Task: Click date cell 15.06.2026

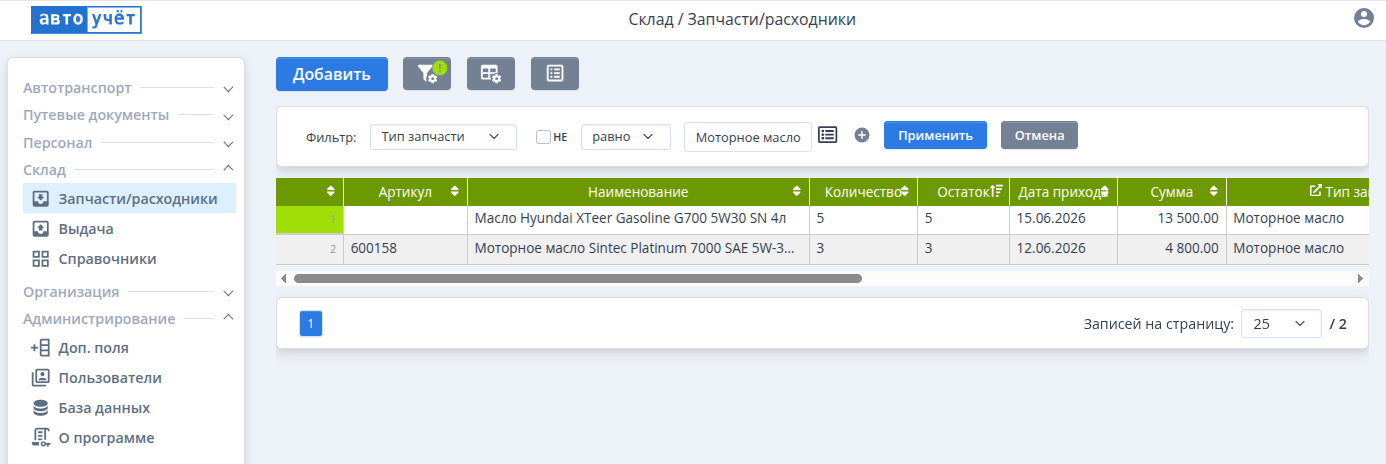Action: pyautogui.click(x=1063, y=220)
